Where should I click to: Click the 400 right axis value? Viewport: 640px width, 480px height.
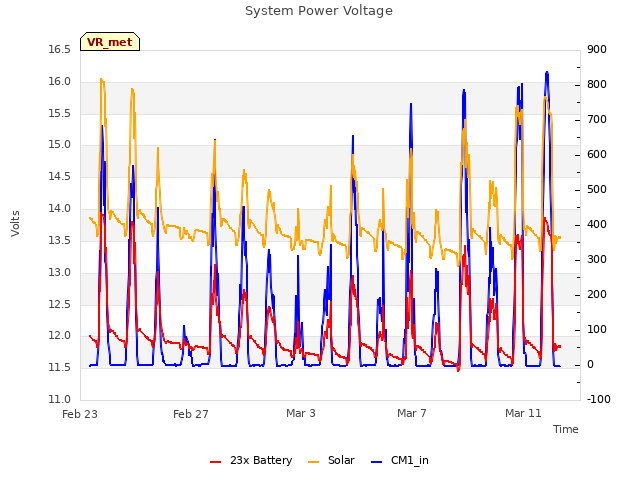597,224
